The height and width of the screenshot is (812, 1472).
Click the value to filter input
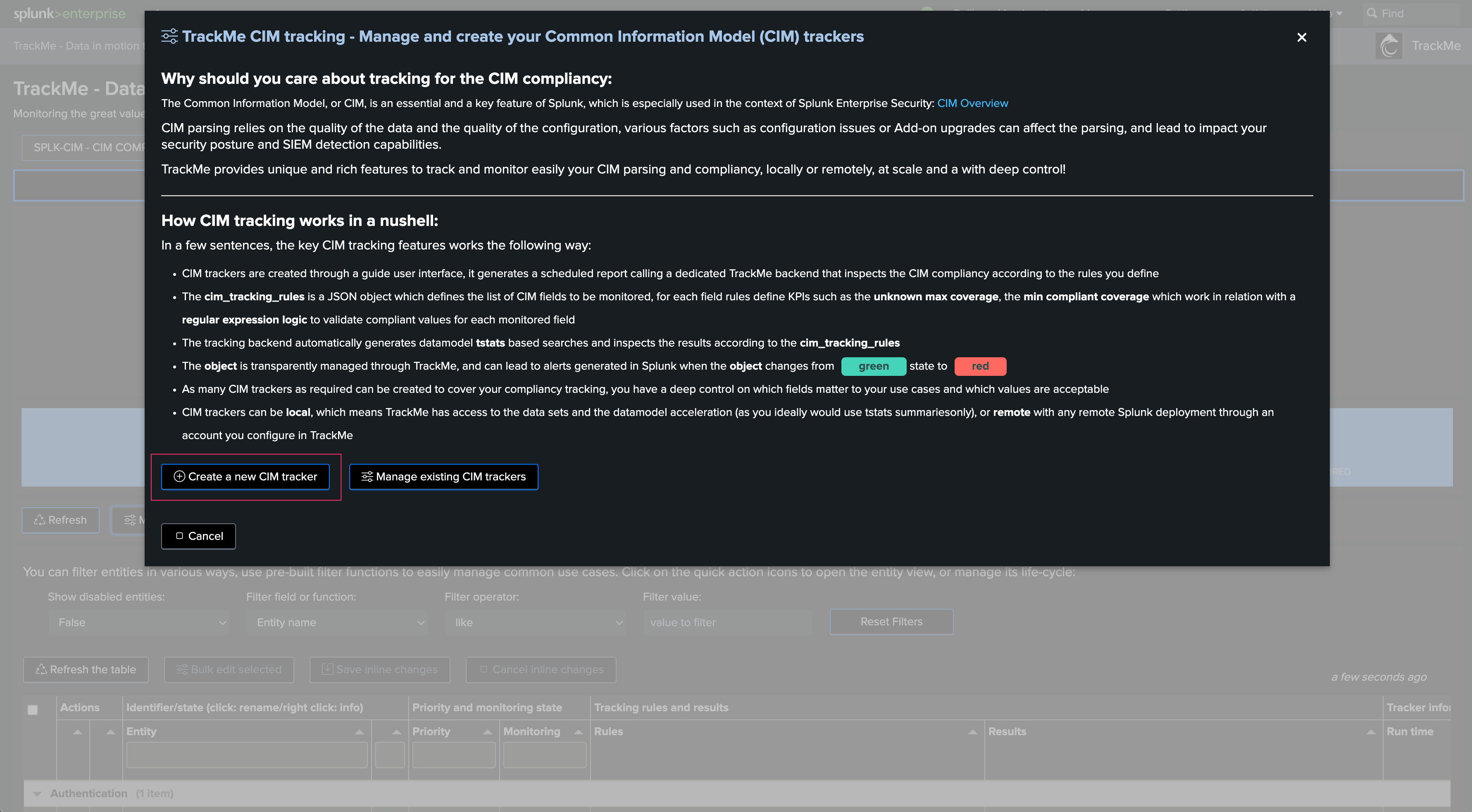click(727, 622)
